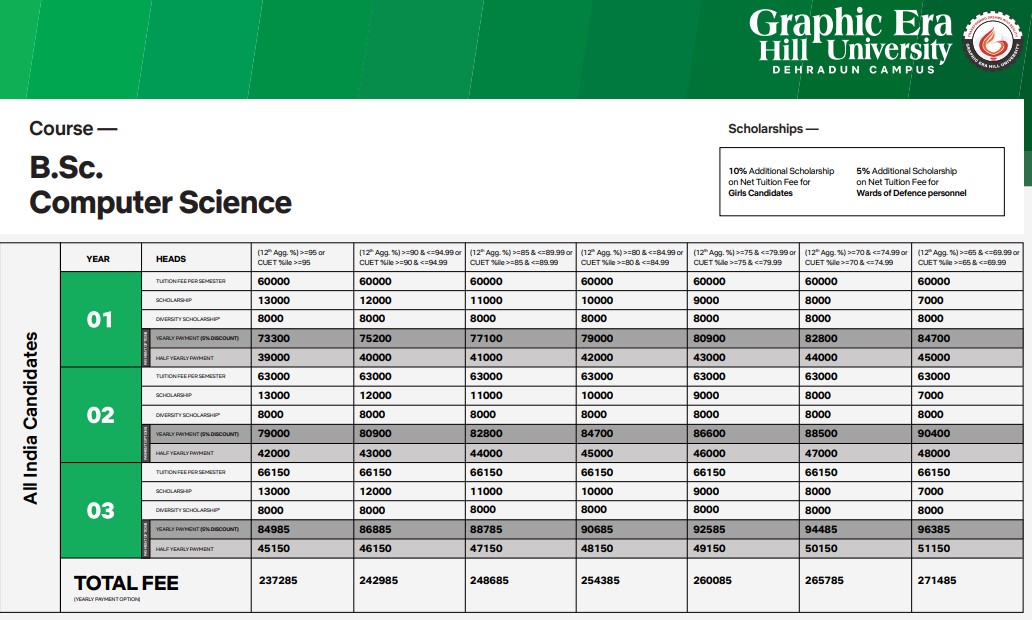Click the '>=70 & <=74.99' column header
The image size is (1032, 620).
(x=856, y=257)
